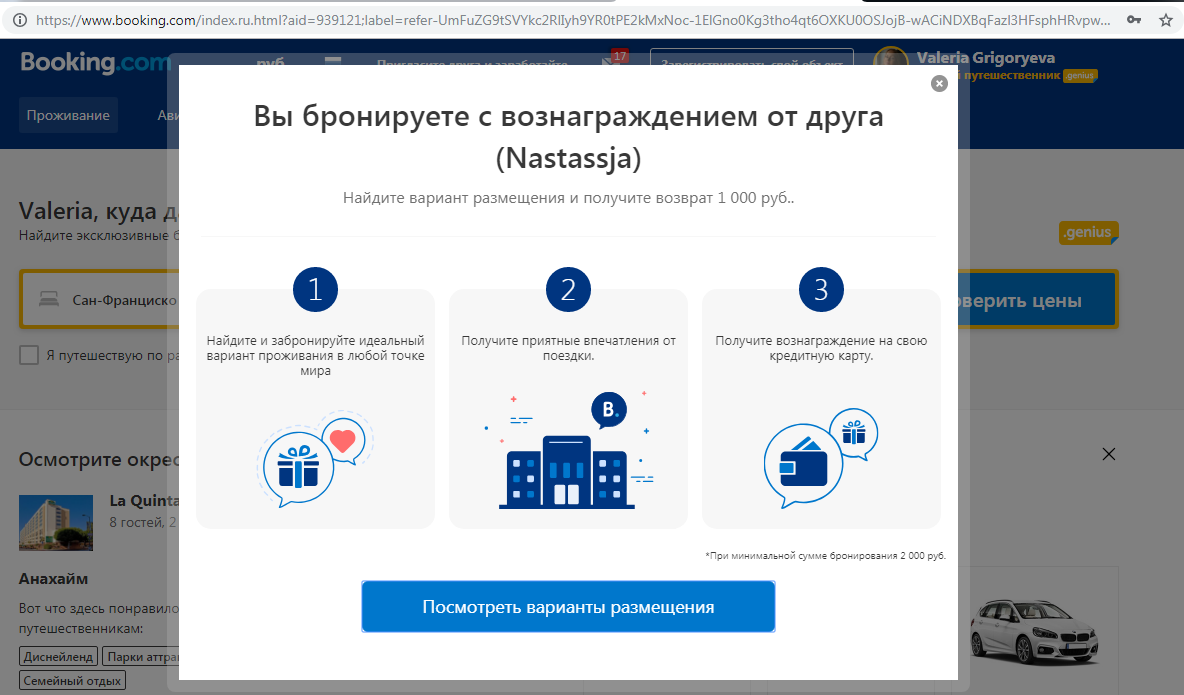Click the yellow .genius label
1184x695 pixels.
[1088, 233]
